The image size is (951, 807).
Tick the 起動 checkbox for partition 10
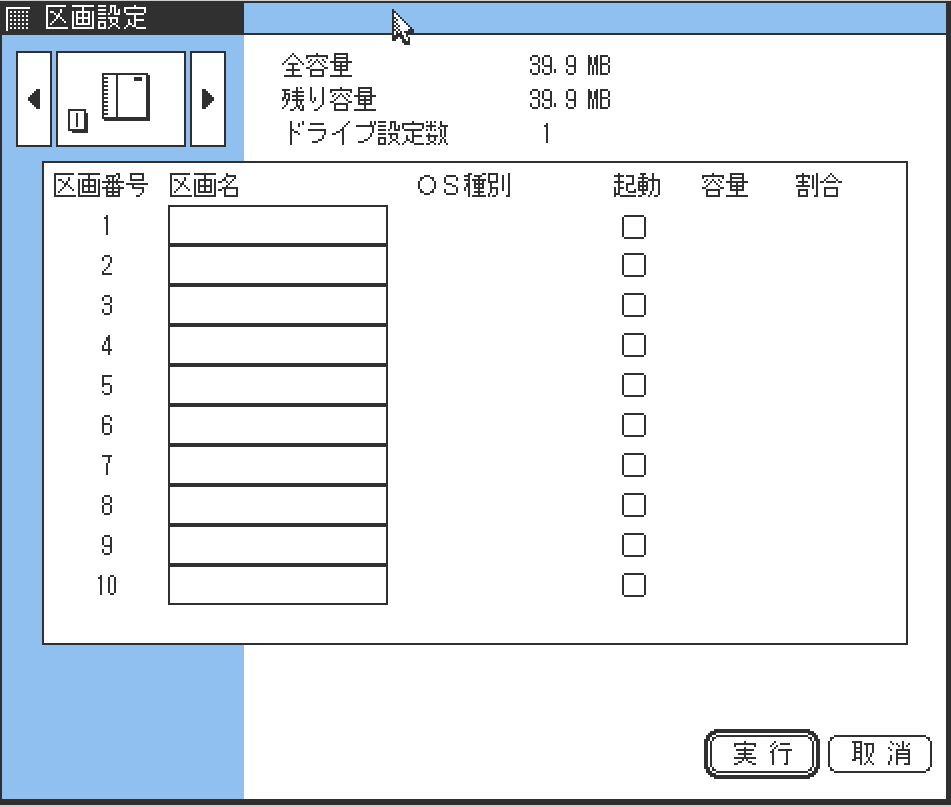coord(634,585)
